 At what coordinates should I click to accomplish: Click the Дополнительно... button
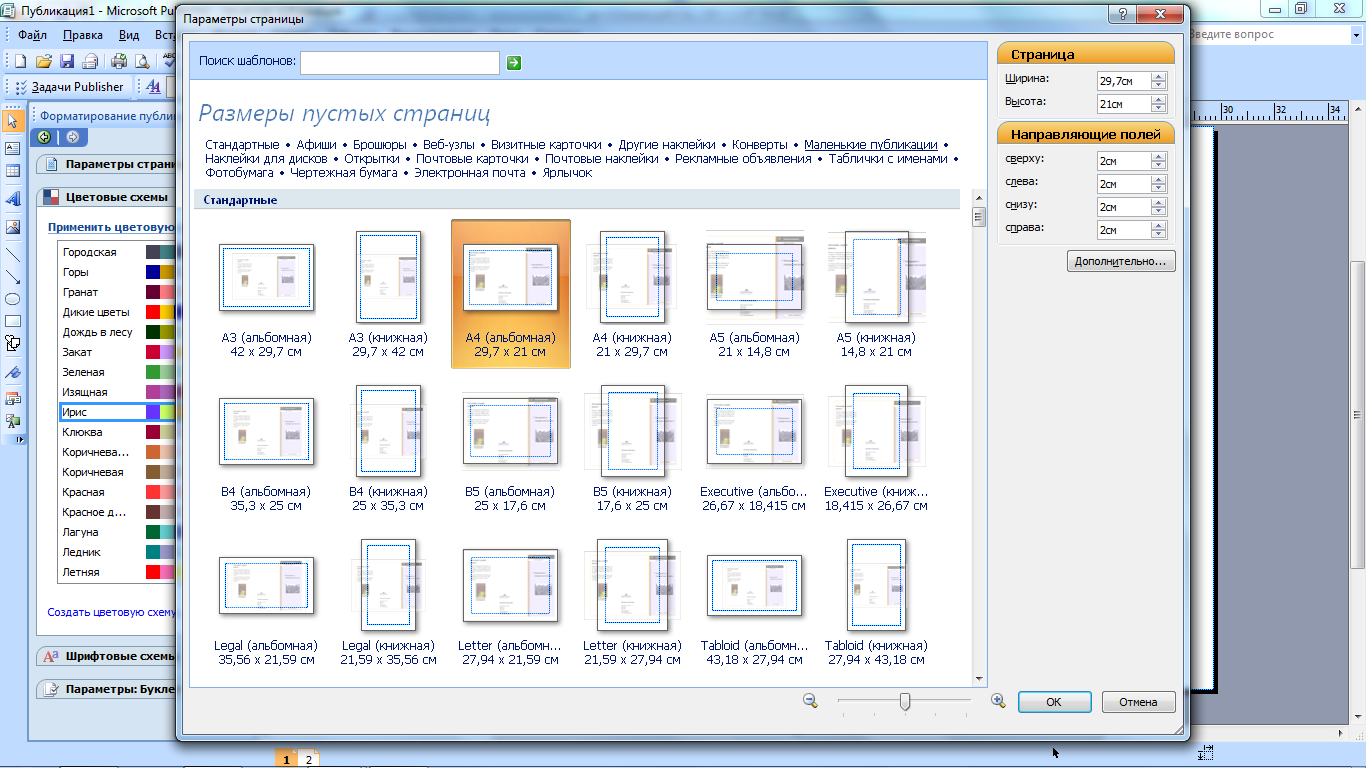[x=1121, y=262]
